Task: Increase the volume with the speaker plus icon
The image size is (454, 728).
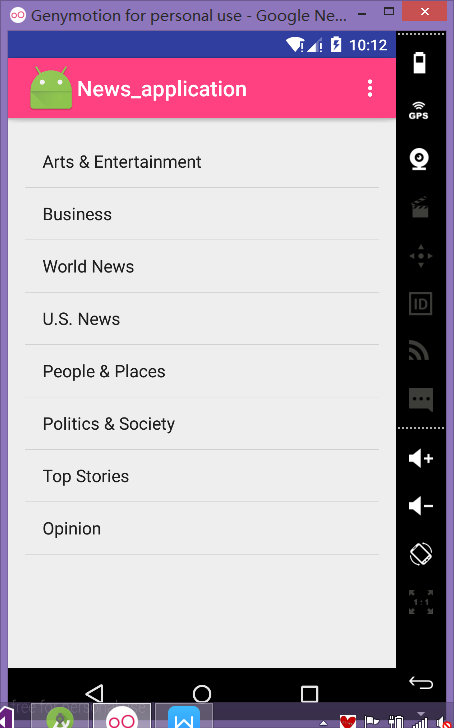Action: 421,458
